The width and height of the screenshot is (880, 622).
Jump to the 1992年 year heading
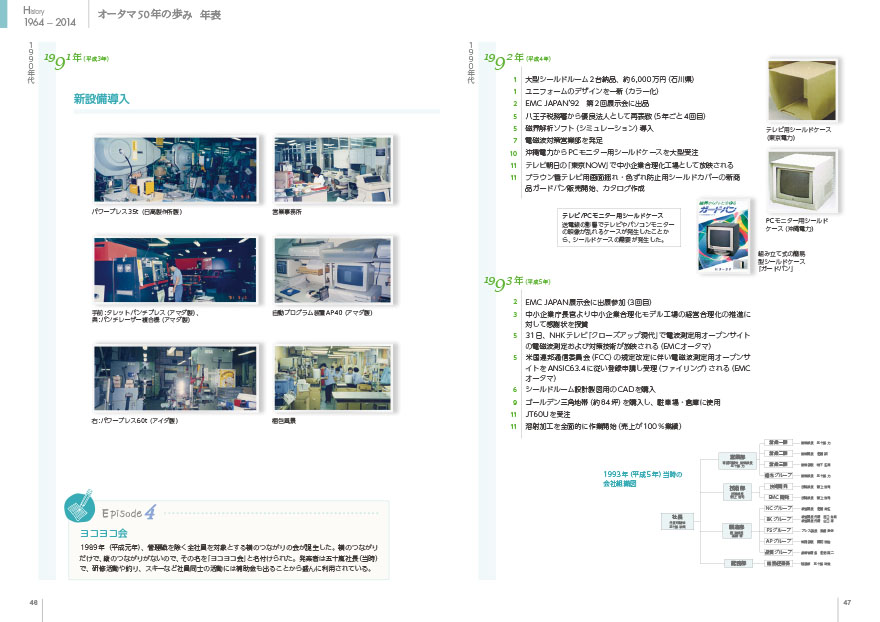click(x=506, y=62)
